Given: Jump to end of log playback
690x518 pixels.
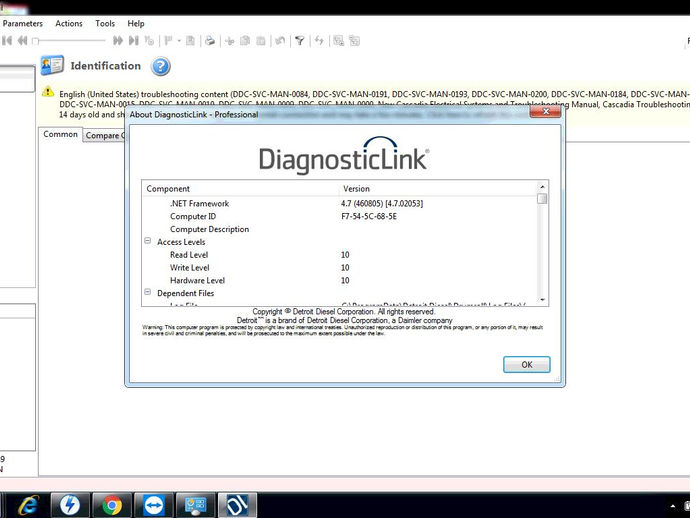Looking at the screenshot, I should tap(134, 41).
